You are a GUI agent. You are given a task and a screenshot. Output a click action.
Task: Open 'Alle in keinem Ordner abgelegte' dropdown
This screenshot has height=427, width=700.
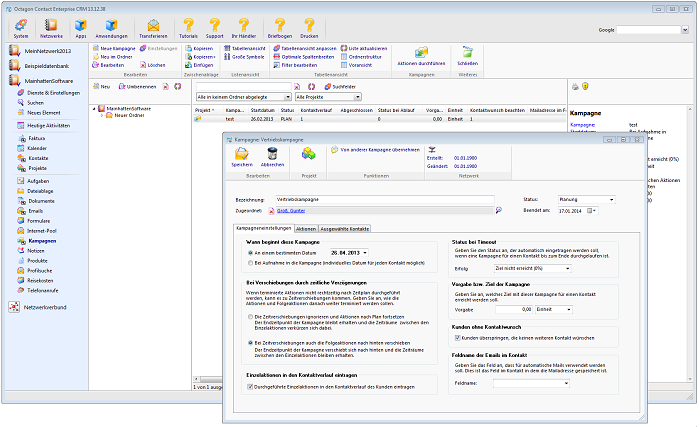coord(244,97)
